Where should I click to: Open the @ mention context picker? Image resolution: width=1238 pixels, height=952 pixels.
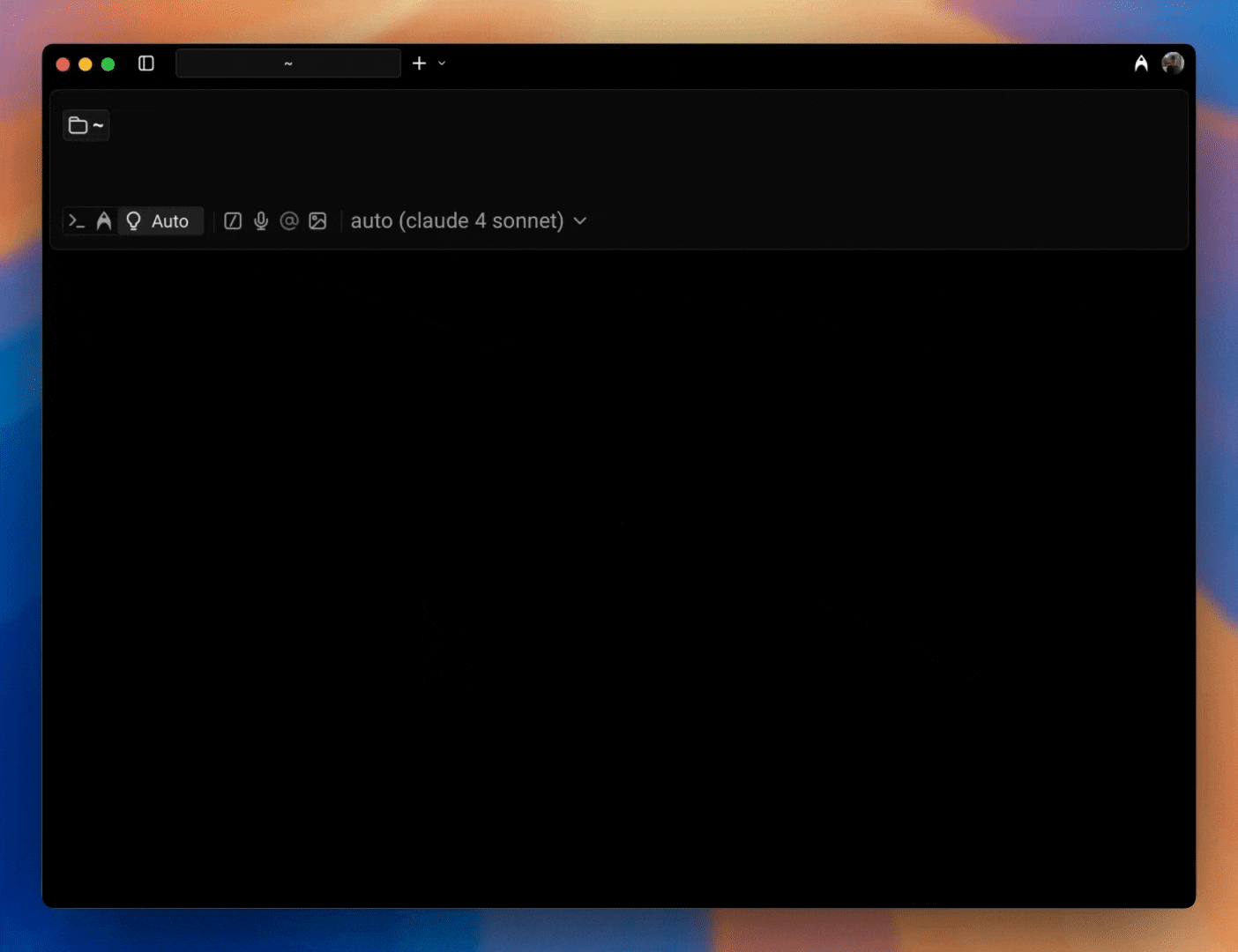coord(289,220)
